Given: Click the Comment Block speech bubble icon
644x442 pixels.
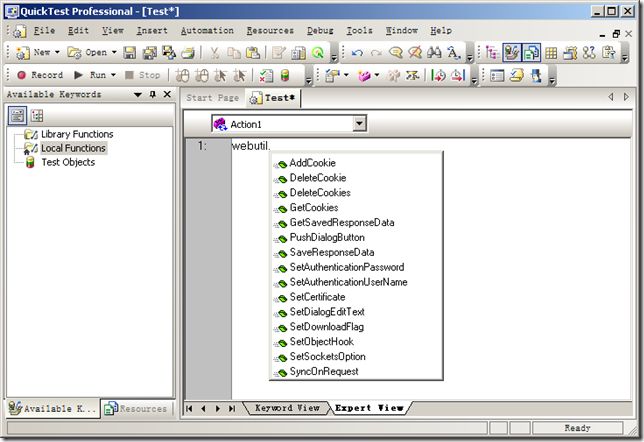Looking at the screenshot, I should pos(396,53).
